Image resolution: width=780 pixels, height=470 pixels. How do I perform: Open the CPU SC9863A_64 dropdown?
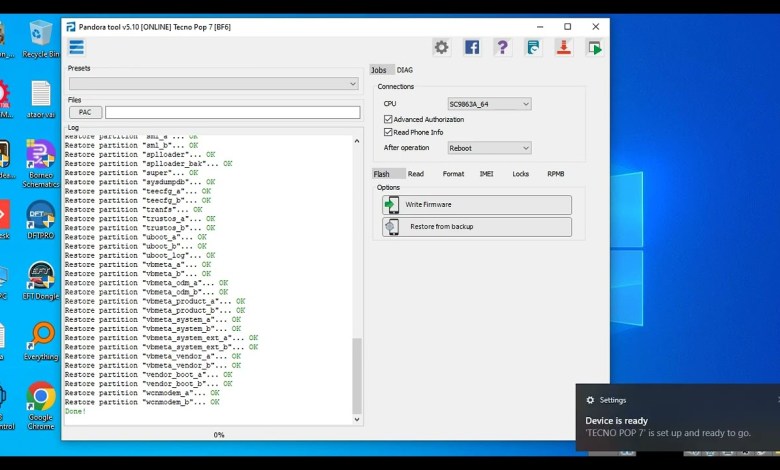[x=489, y=104]
